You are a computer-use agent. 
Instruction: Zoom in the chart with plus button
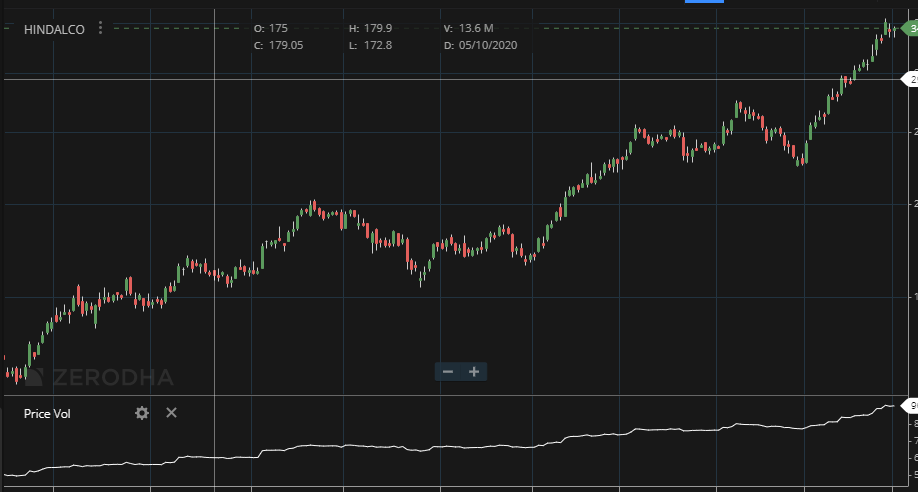pos(474,371)
